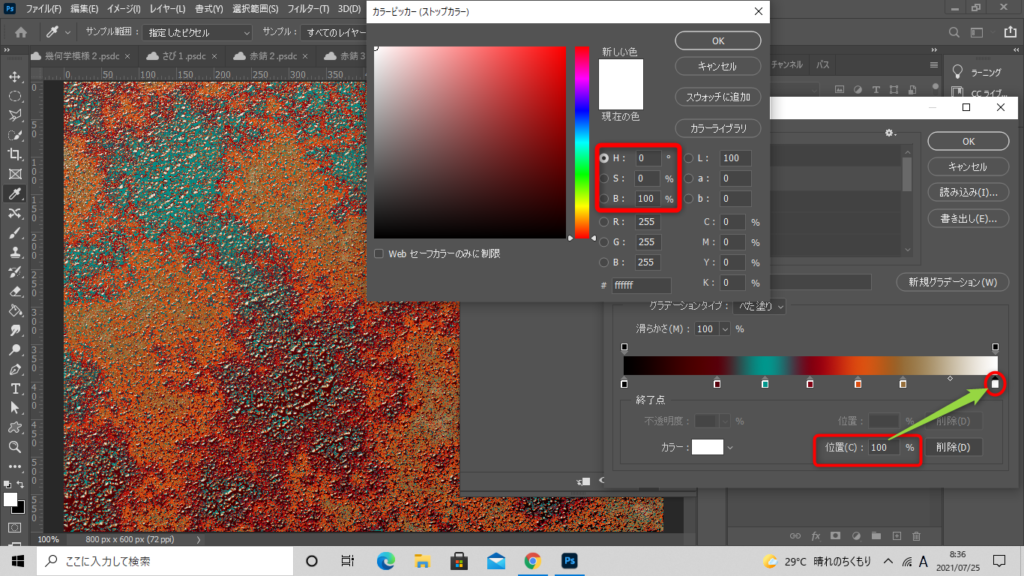Select the Custom Shape tool
The height and width of the screenshot is (576, 1024).
[14, 428]
